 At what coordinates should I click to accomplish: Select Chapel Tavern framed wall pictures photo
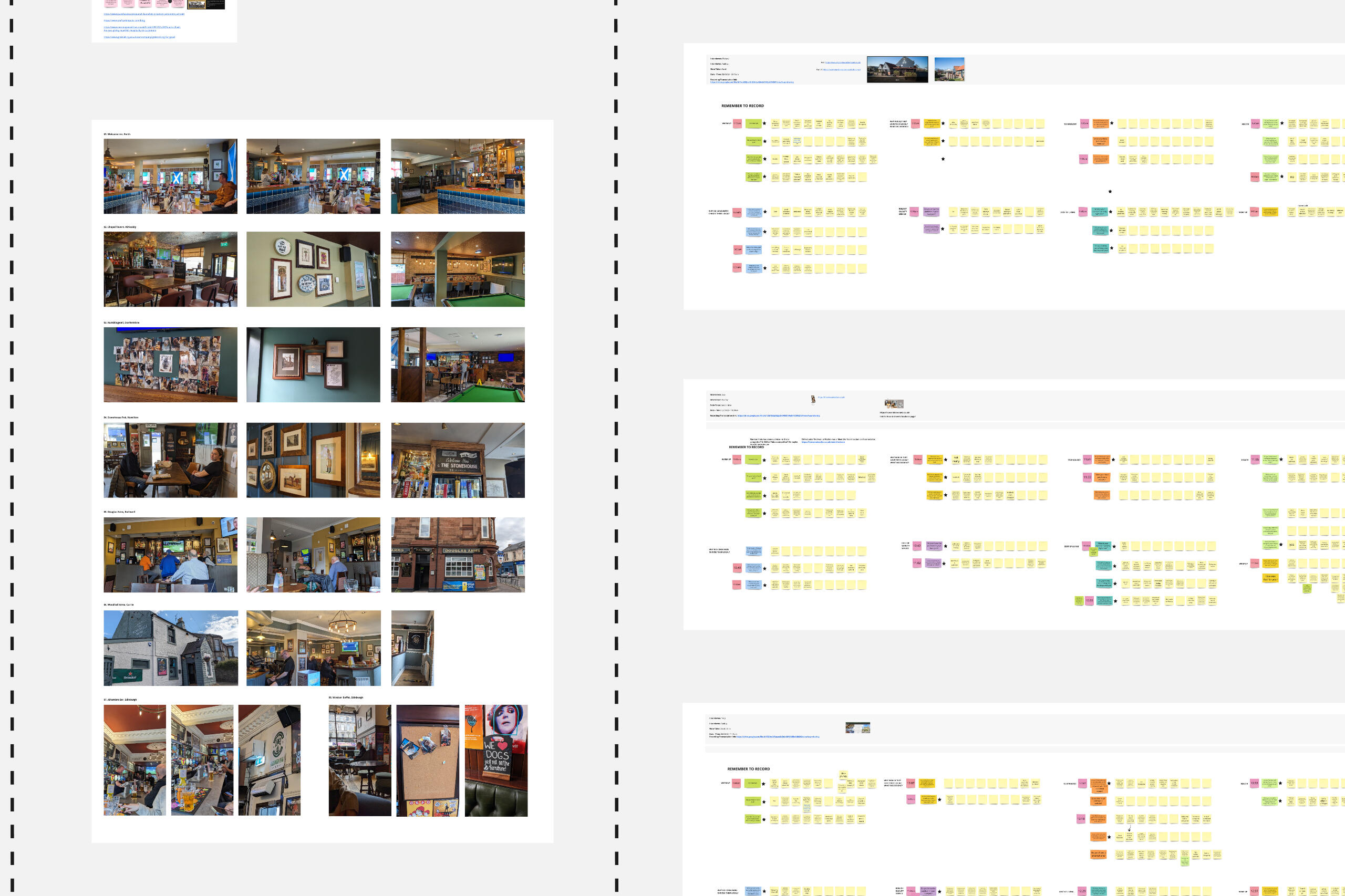coord(313,269)
